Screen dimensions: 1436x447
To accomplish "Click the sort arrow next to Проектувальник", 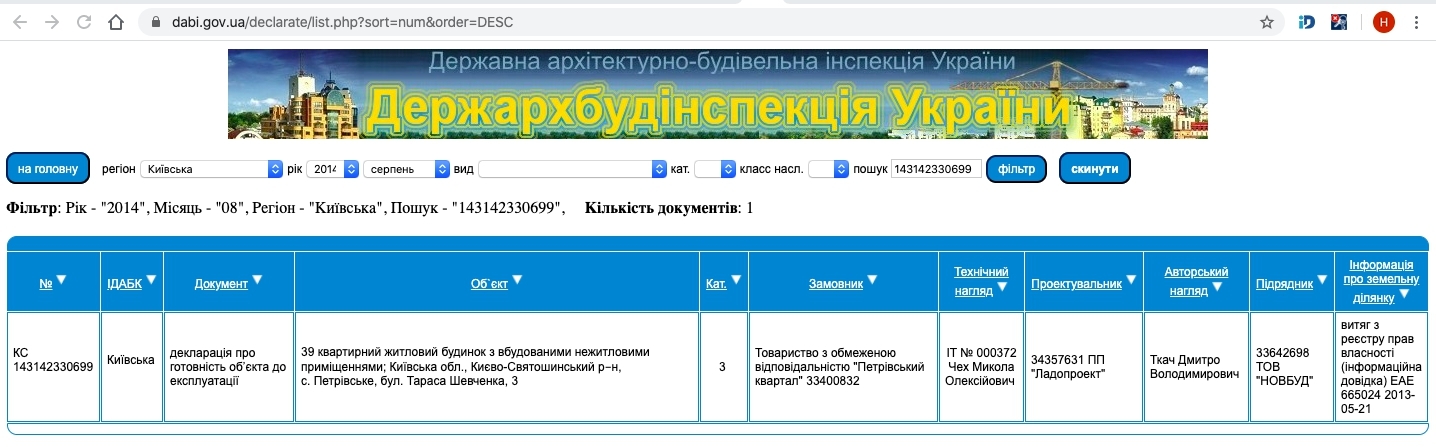I will 1131,281.
